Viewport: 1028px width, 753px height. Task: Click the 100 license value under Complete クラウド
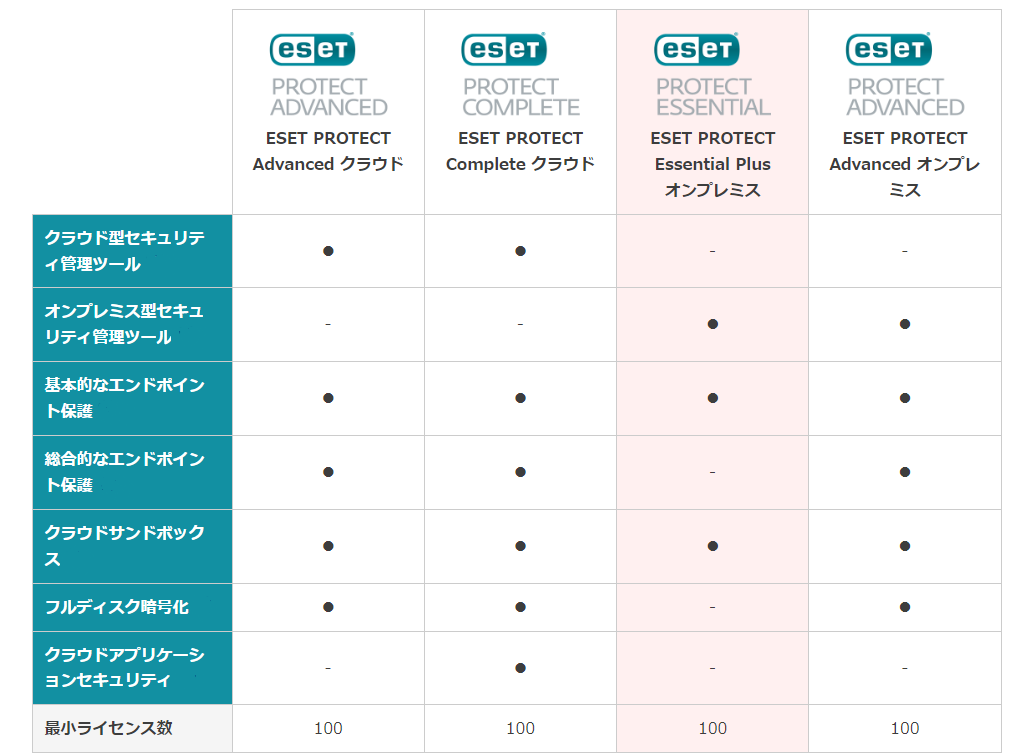(521, 728)
